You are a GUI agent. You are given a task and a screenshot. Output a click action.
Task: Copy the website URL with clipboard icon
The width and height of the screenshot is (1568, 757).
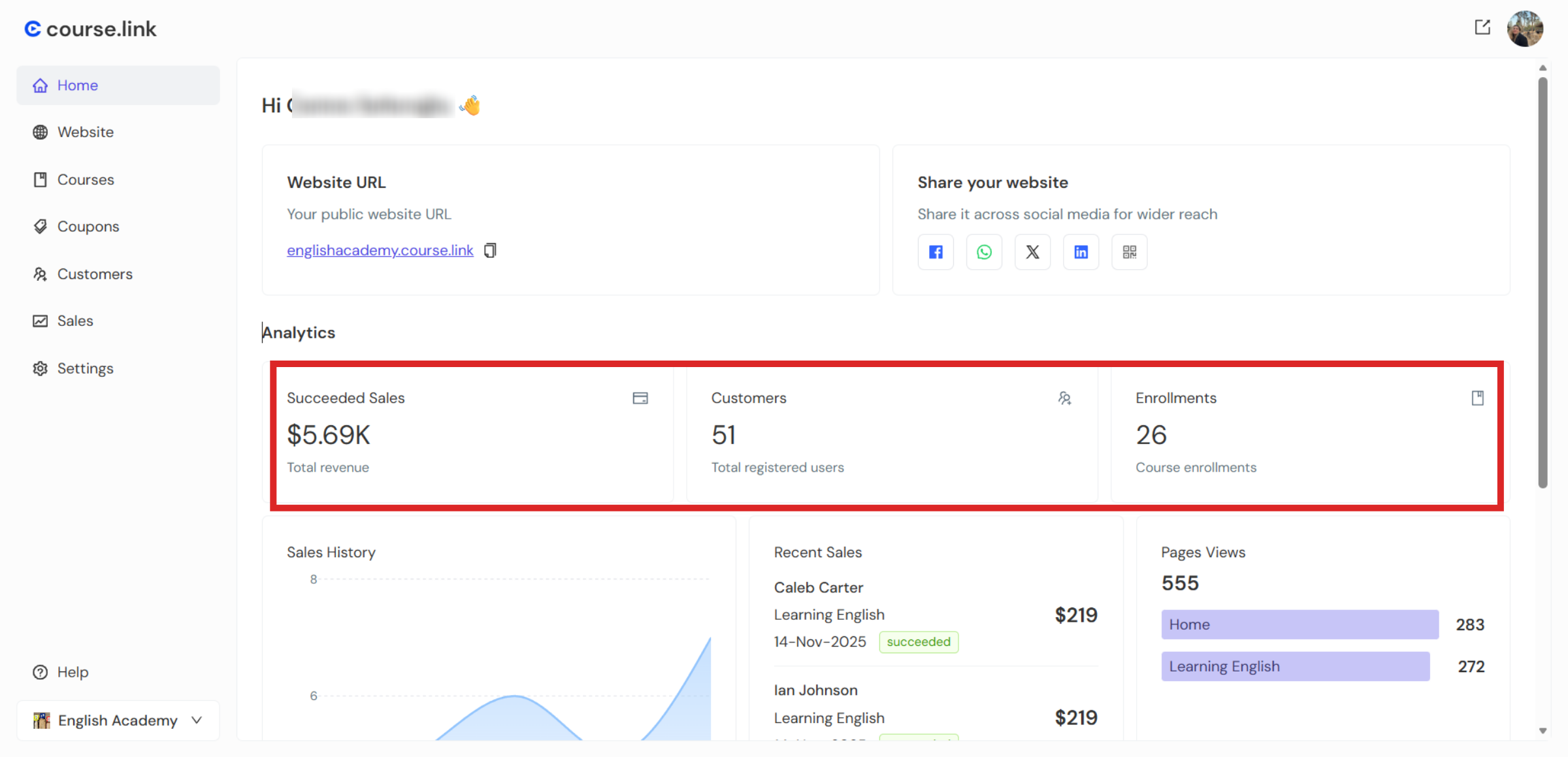[x=490, y=250]
